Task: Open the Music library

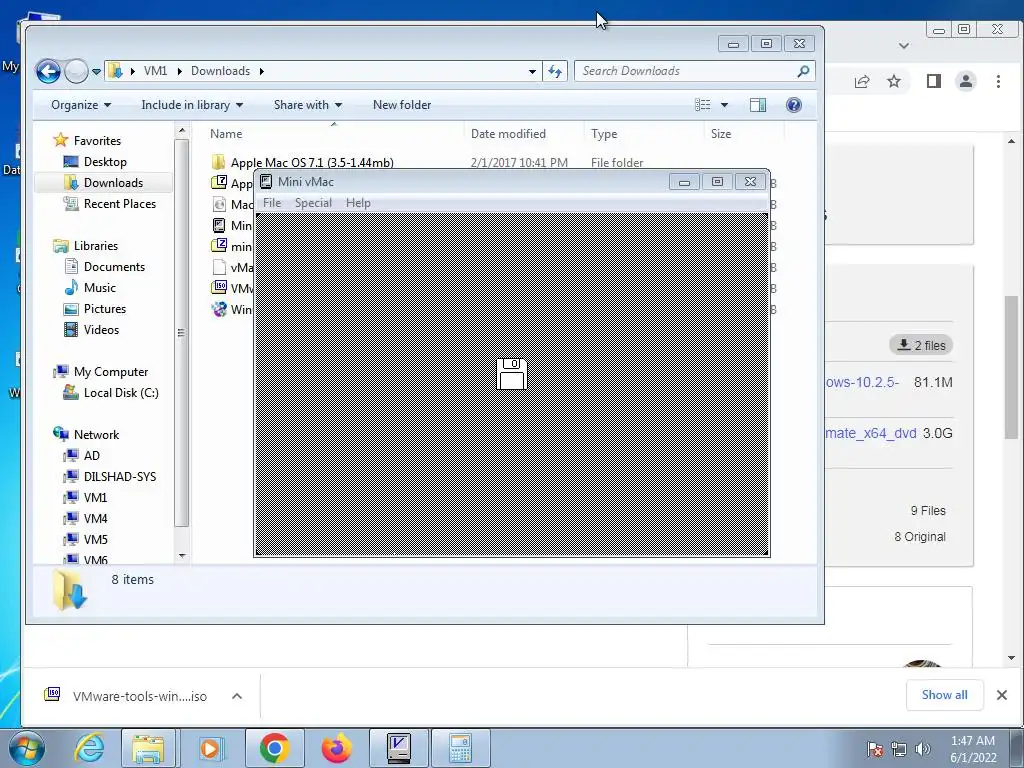Action: pyautogui.click(x=99, y=287)
